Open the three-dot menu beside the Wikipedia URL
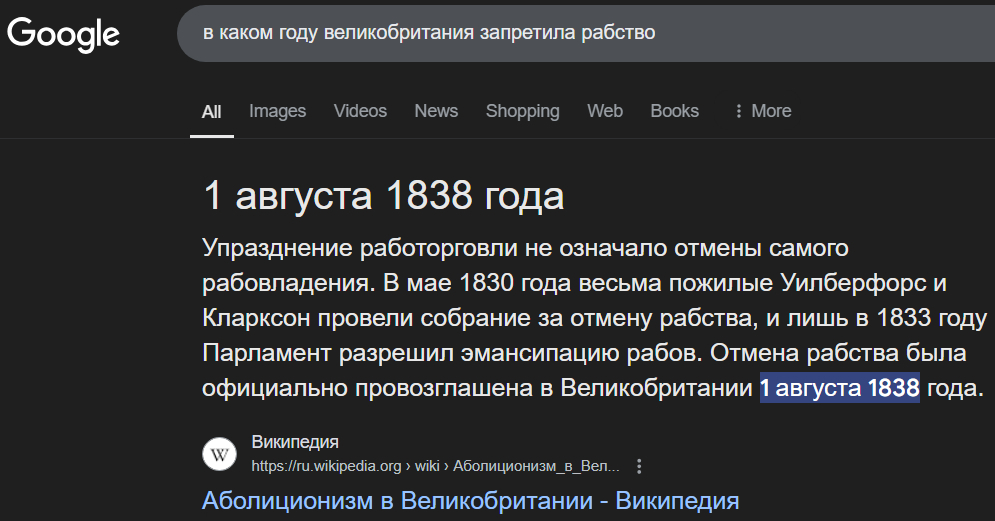Image resolution: width=995 pixels, height=521 pixels. 639,466
